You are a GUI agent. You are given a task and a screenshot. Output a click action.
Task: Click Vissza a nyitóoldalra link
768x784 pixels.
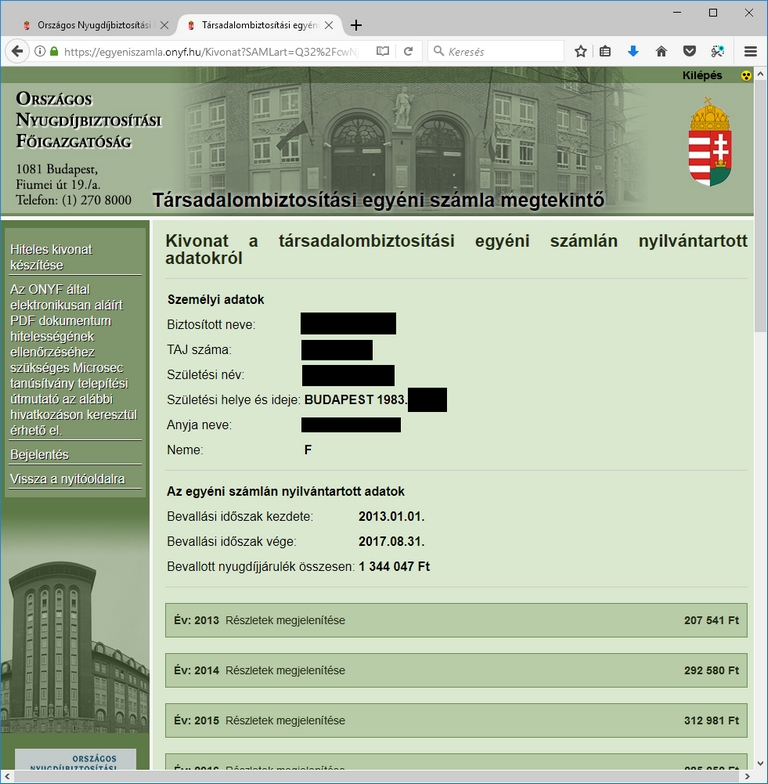click(67, 479)
